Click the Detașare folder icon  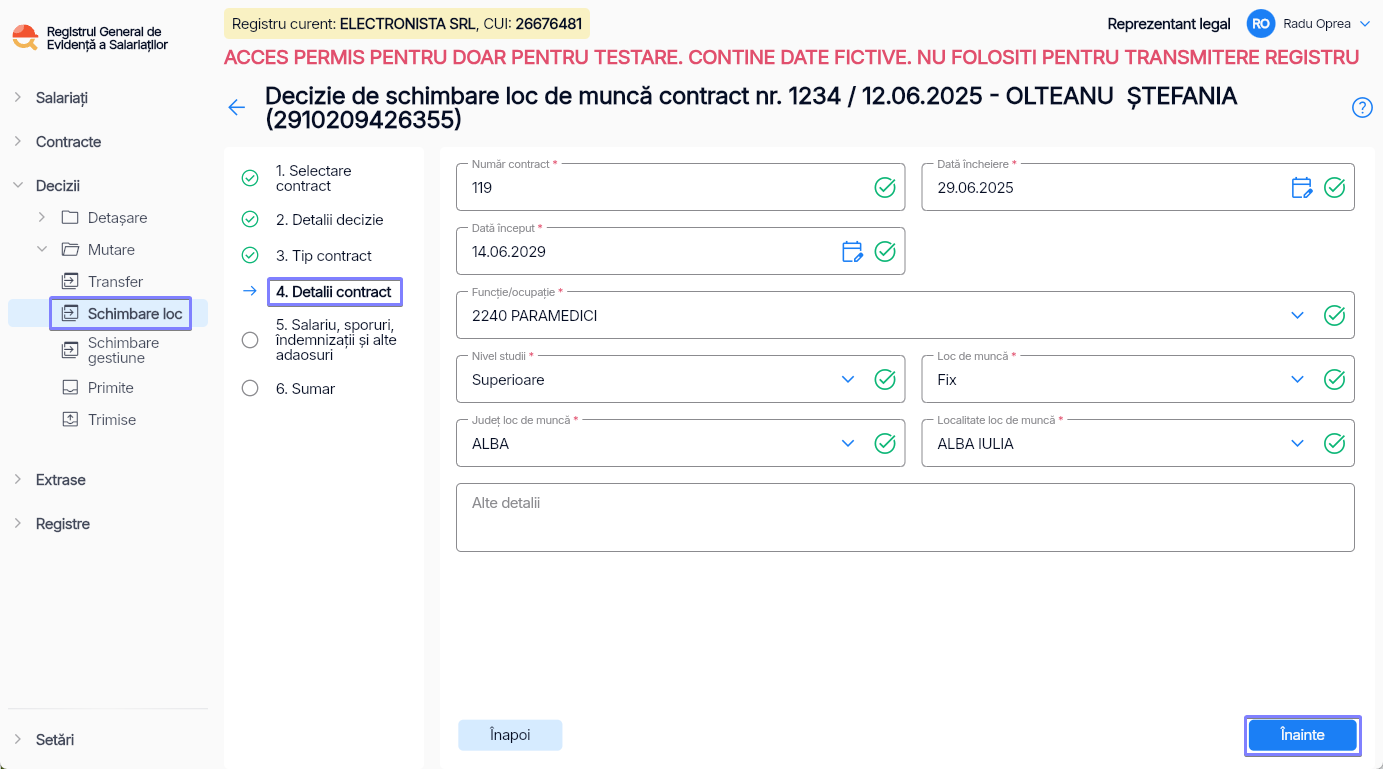(70, 218)
